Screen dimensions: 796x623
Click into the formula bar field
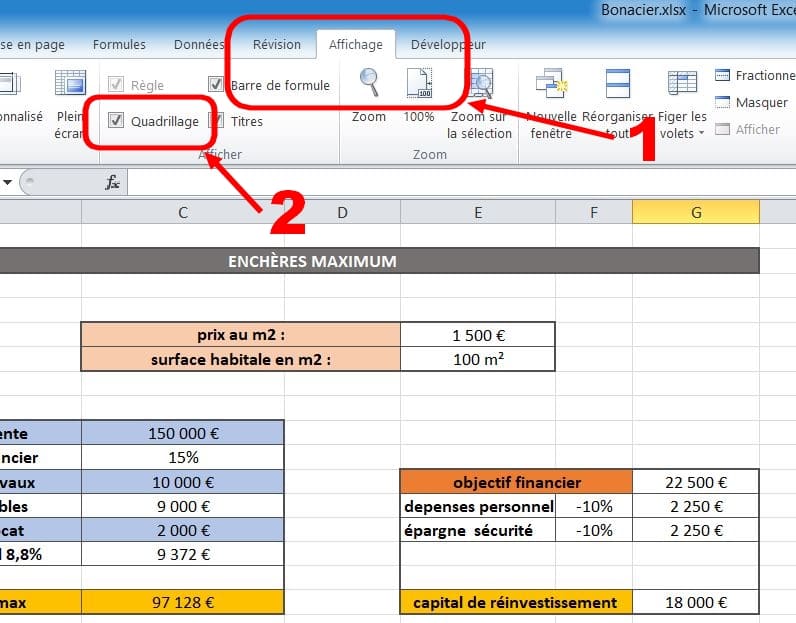coord(461,182)
